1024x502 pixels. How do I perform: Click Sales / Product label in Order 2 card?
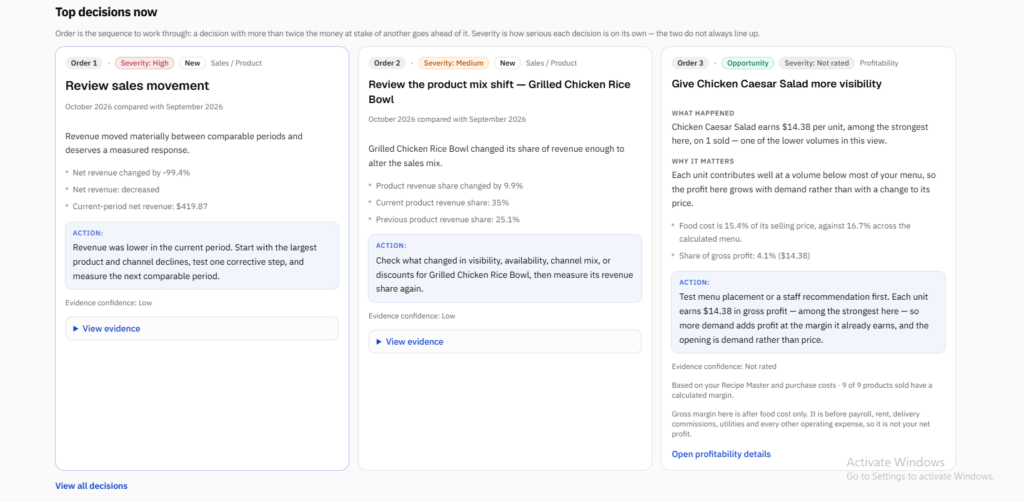pyautogui.click(x=551, y=63)
